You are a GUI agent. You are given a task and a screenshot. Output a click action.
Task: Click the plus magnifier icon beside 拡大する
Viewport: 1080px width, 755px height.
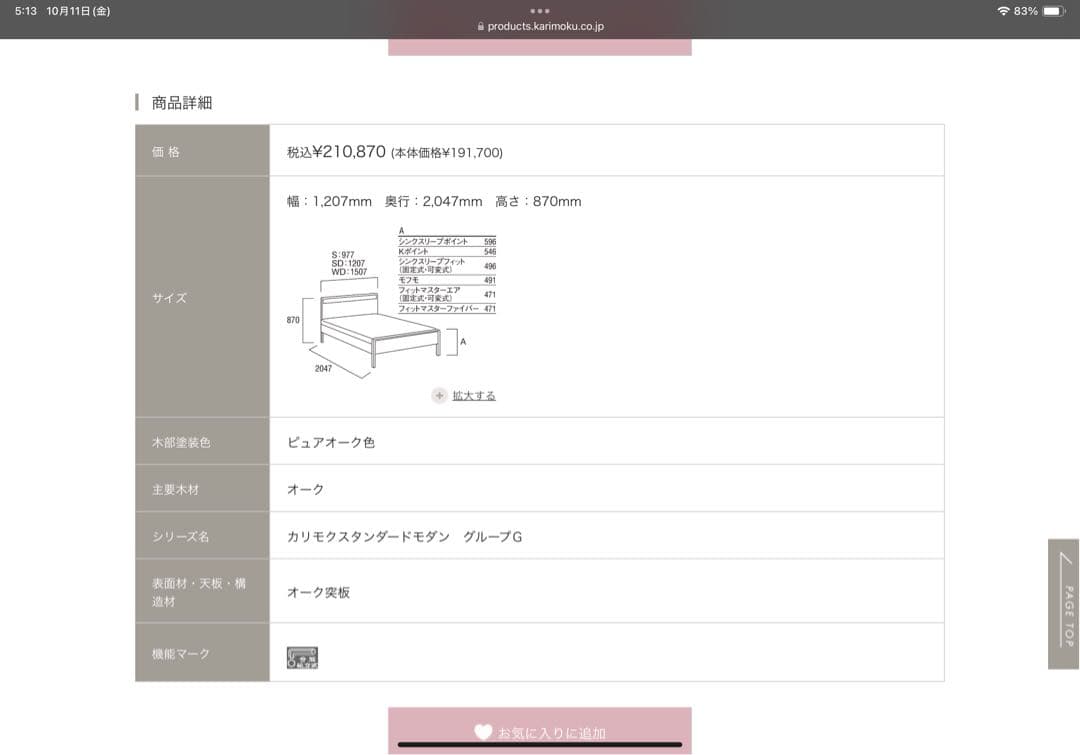click(439, 395)
